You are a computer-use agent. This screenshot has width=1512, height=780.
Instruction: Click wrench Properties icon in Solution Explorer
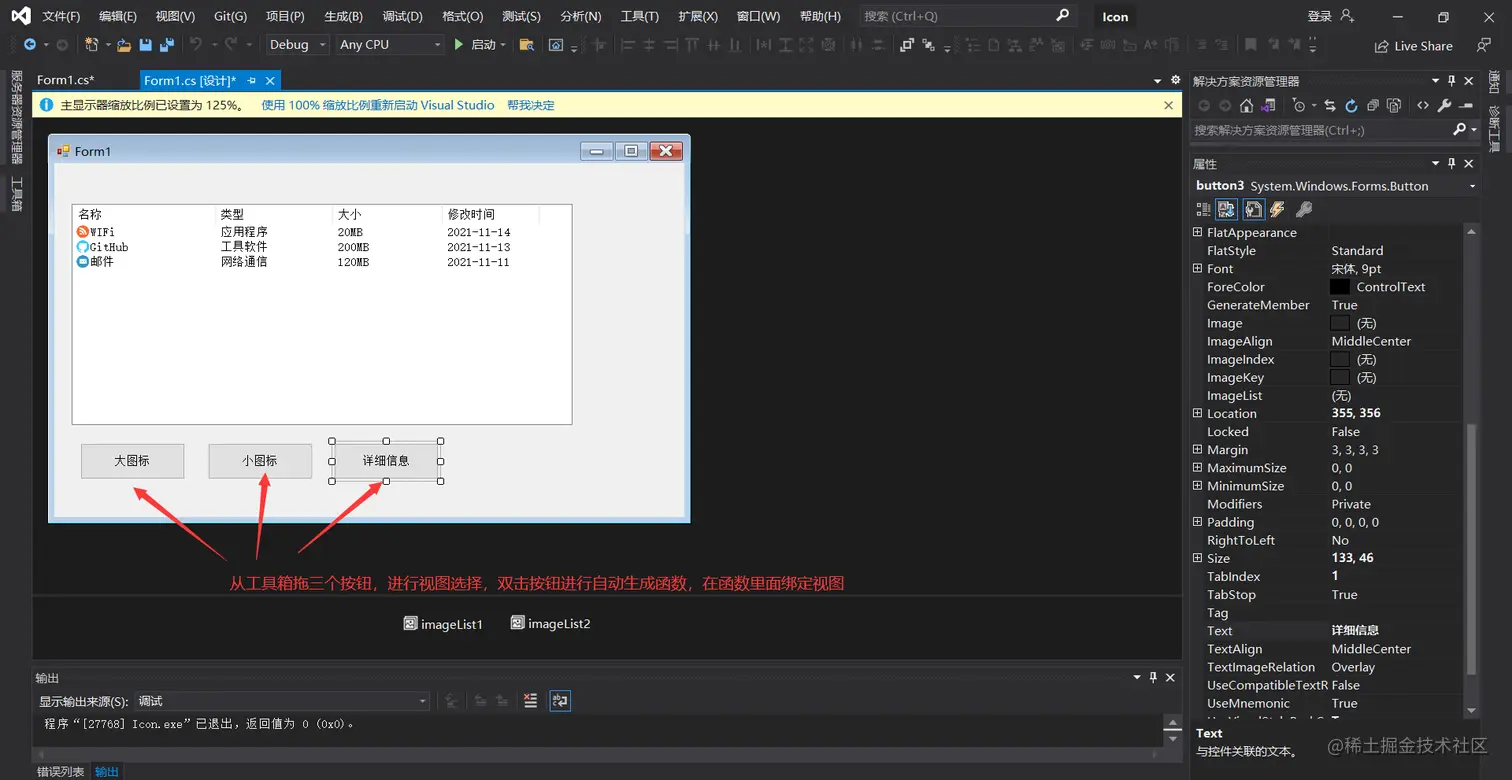[1444, 105]
